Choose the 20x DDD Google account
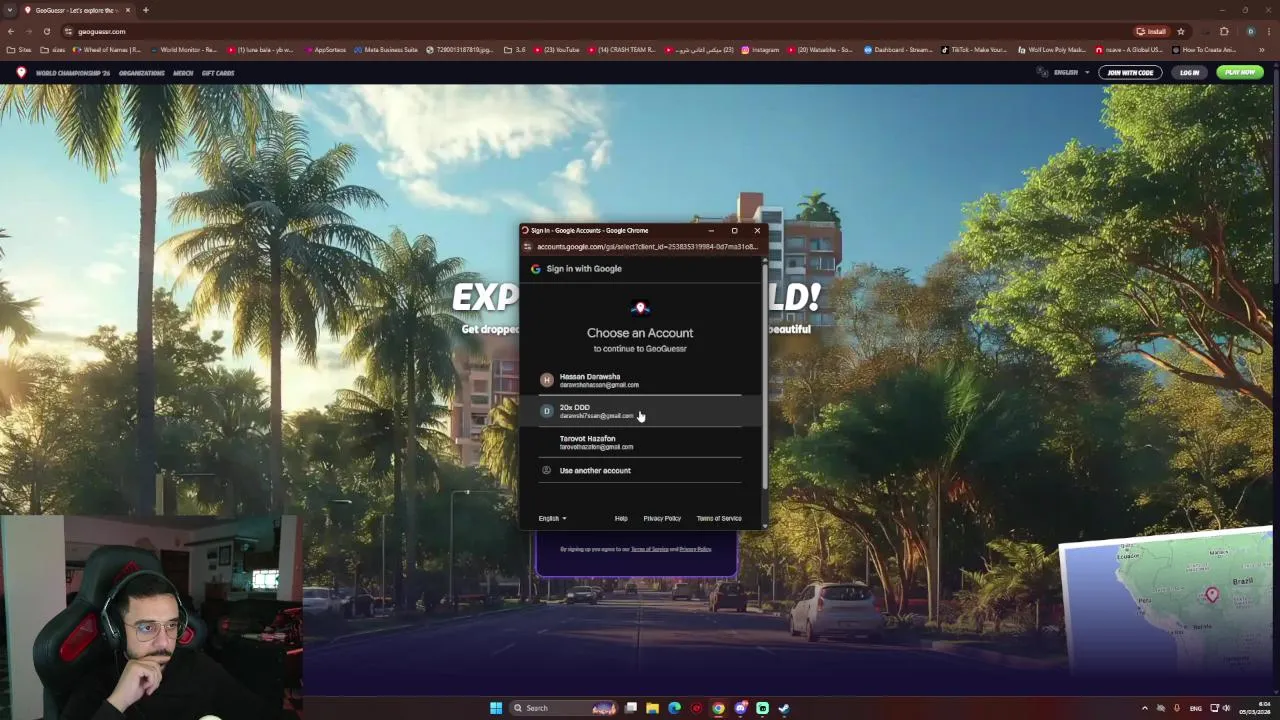Viewport: 1280px width, 720px height. coord(640,411)
